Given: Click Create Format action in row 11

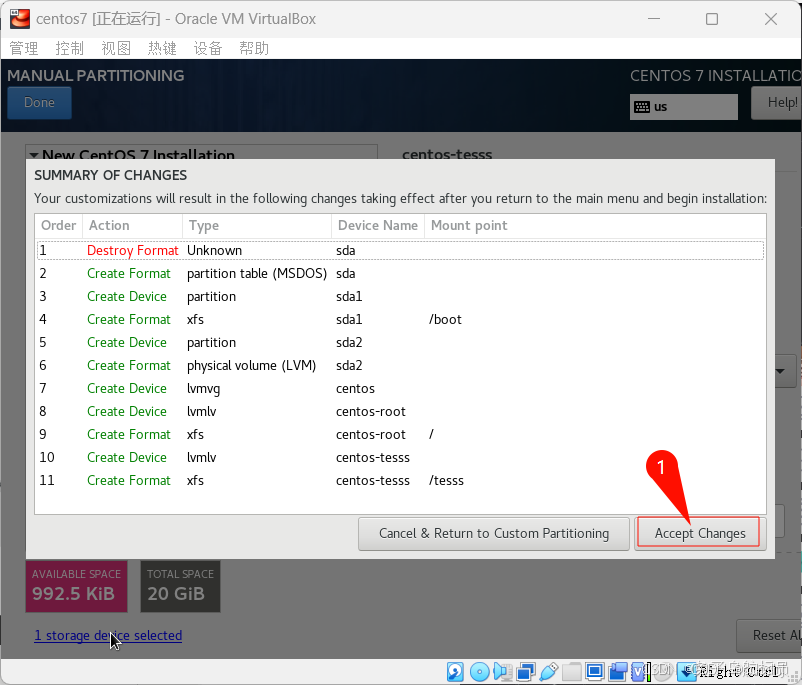Looking at the screenshot, I should point(128,480).
